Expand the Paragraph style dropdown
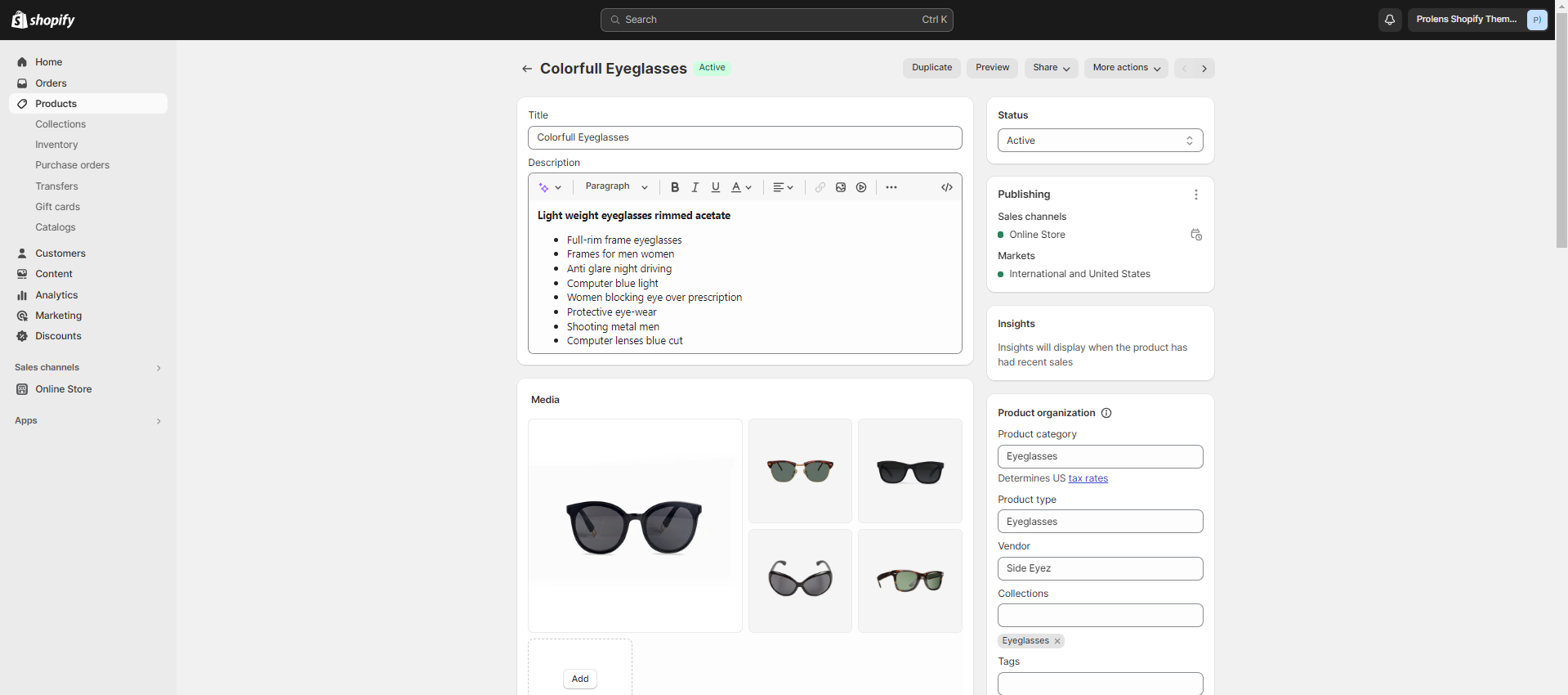 [616, 187]
